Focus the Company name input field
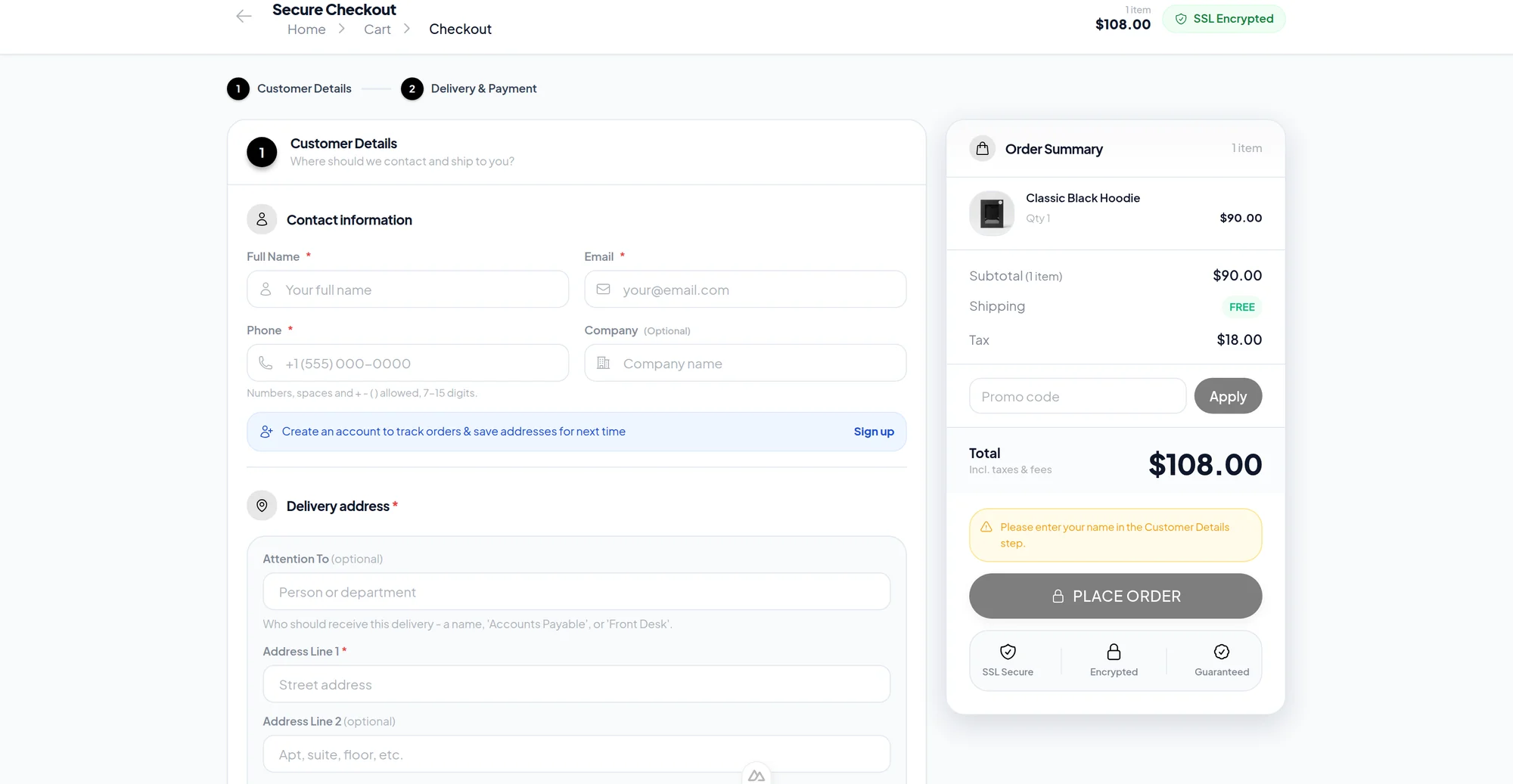 tap(745, 363)
